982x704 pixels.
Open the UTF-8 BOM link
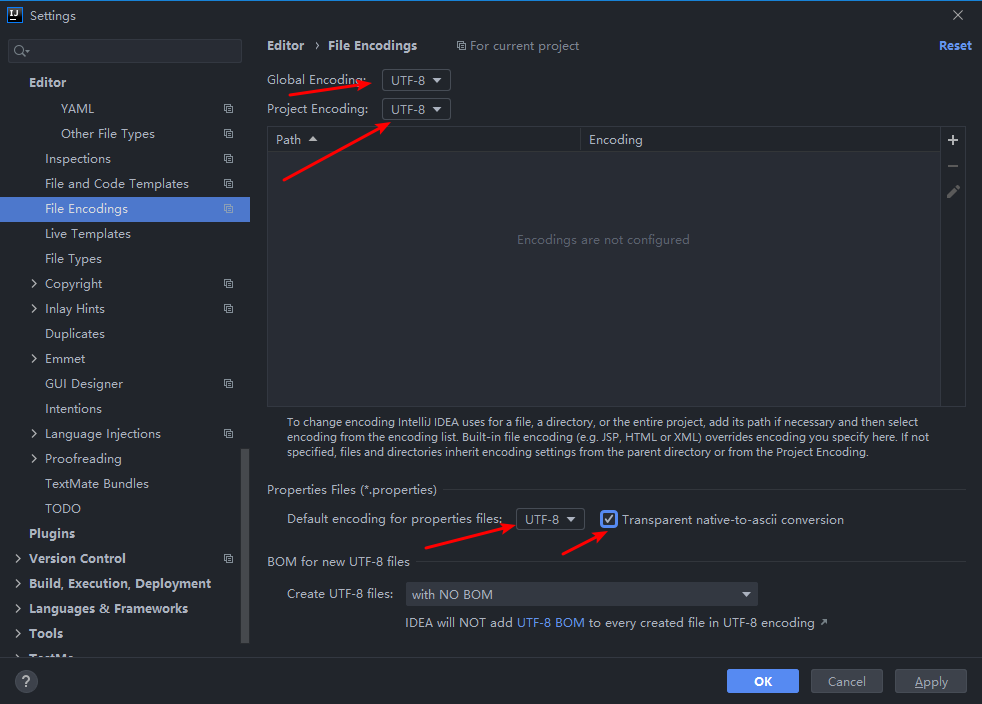(x=550, y=623)
